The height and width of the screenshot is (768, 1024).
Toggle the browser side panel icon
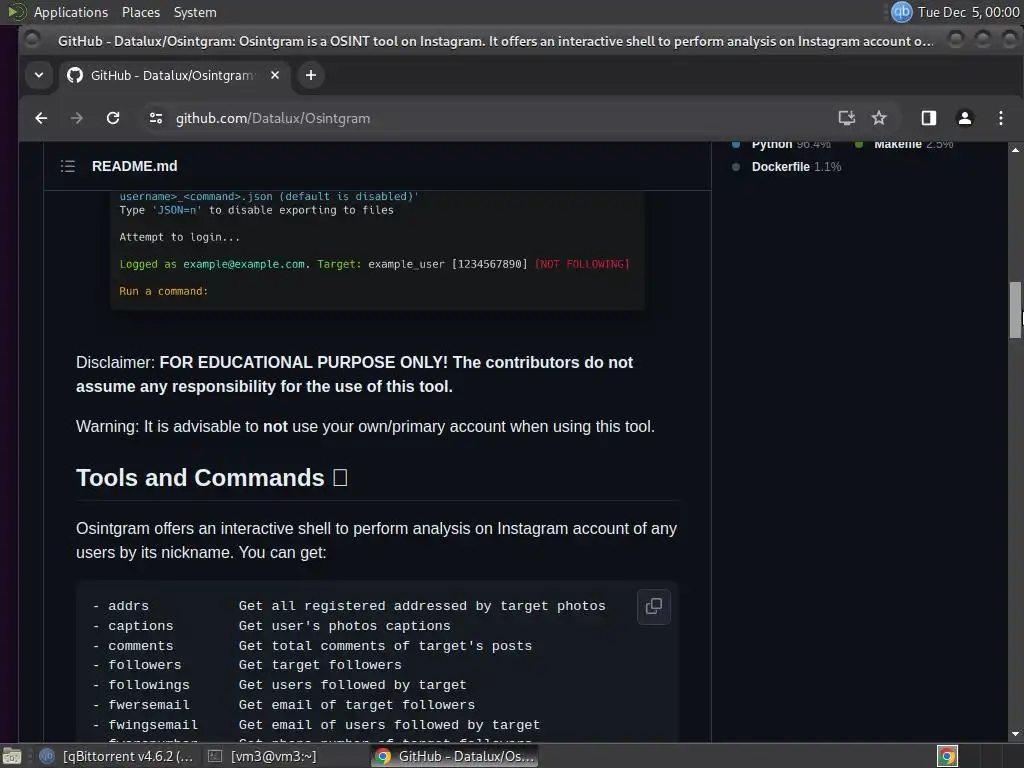pyautogui.click(x=929, y=118)
